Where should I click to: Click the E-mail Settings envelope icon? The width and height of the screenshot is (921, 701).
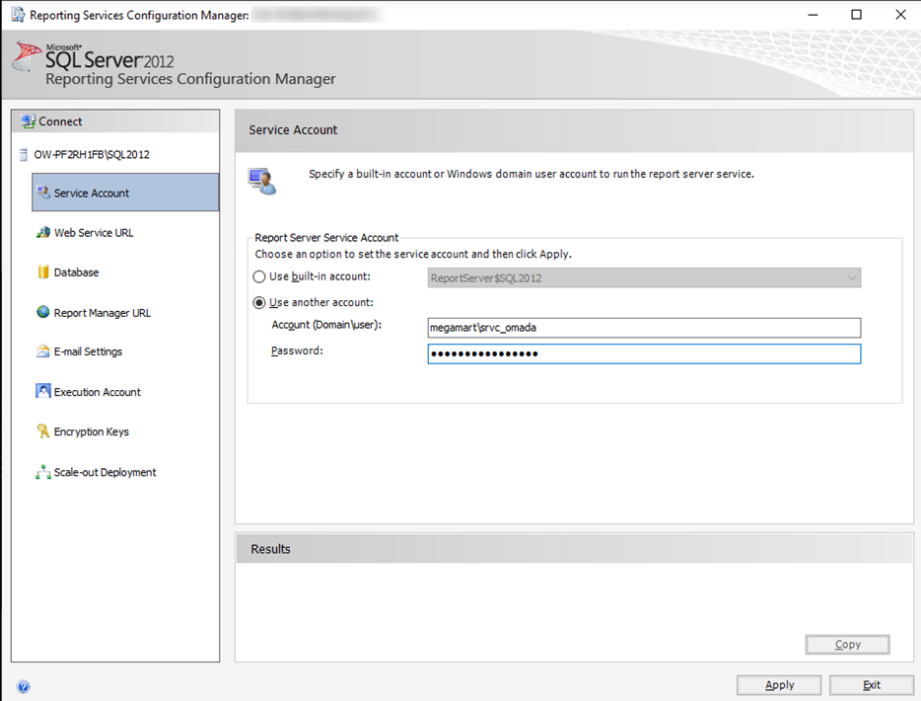click(43, 351)
